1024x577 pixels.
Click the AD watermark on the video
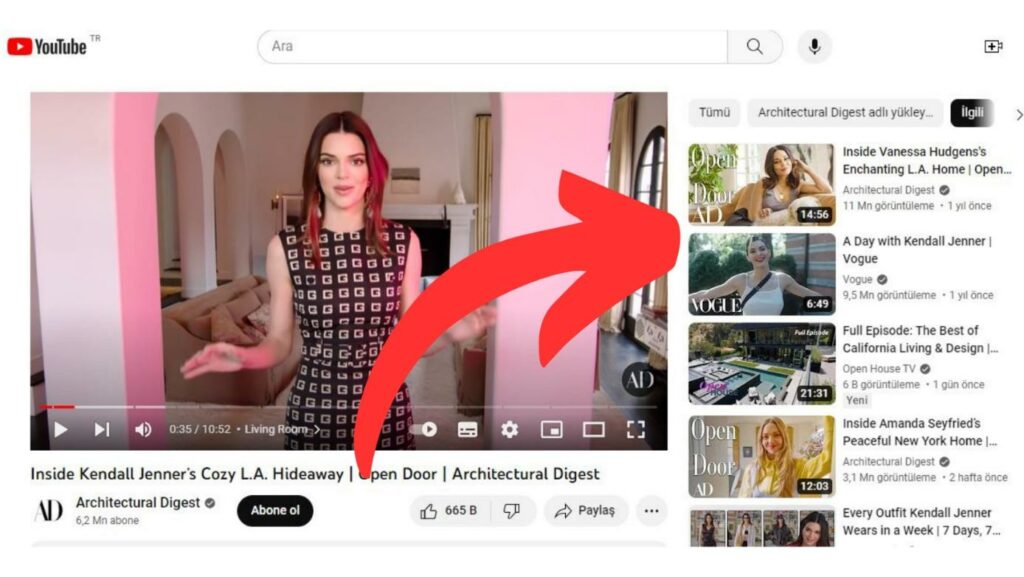[x=639, y=380]
